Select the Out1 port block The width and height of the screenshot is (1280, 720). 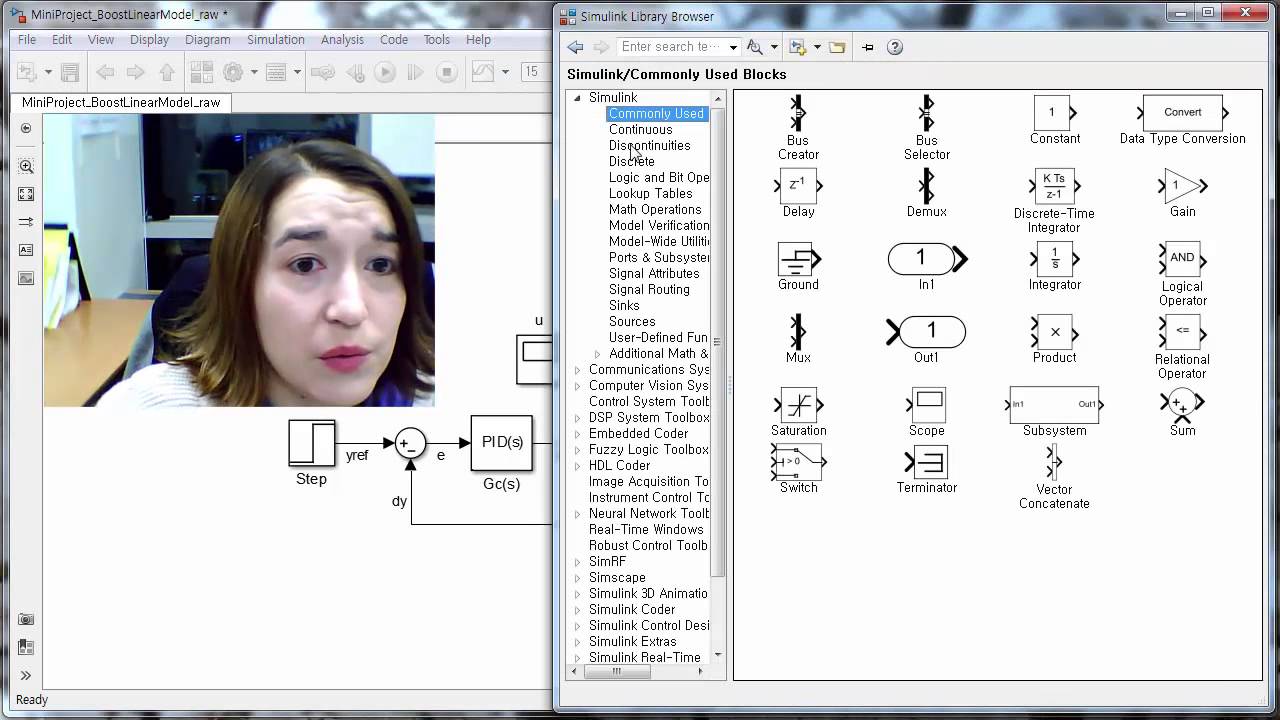(926, 331)
